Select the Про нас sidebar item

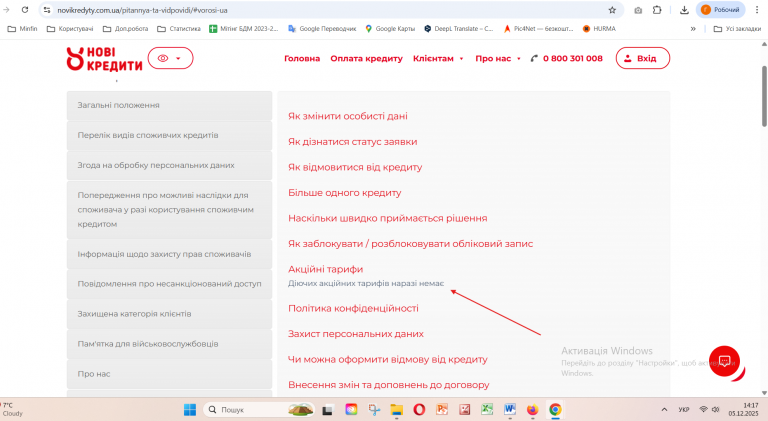coord(169,374)
